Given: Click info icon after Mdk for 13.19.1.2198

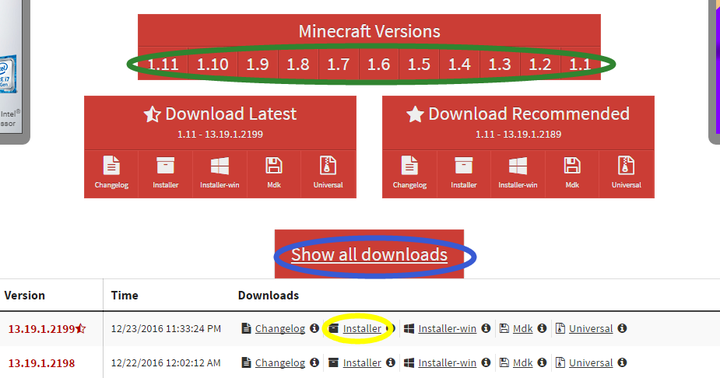Looking at the screenshot, I should [x=542, y=362].
